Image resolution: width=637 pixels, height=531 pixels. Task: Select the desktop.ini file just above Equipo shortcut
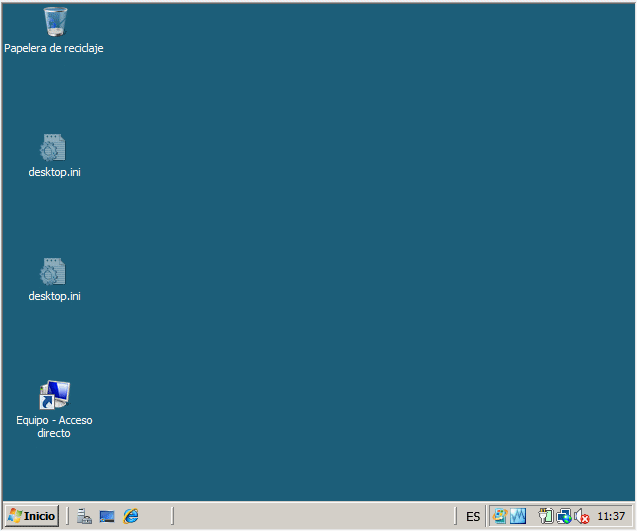54,273
